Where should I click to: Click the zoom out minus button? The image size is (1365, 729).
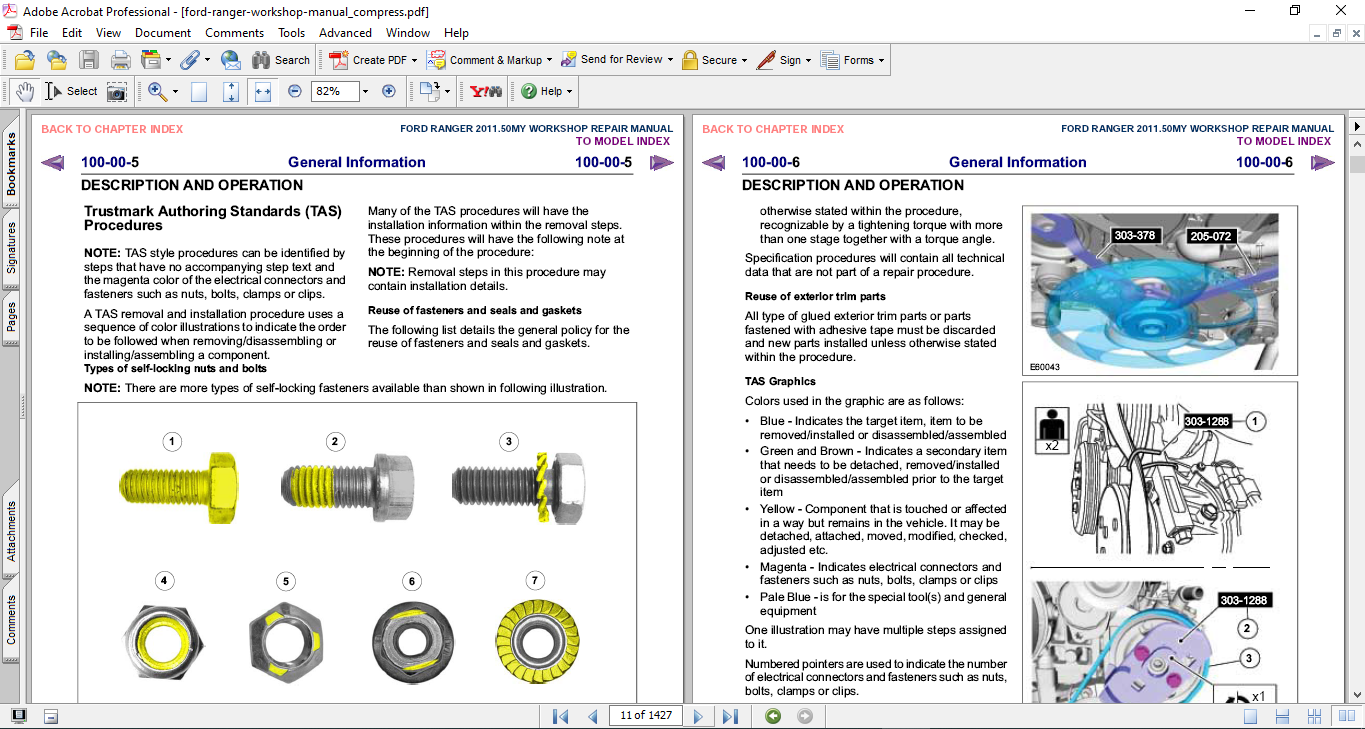295,91
